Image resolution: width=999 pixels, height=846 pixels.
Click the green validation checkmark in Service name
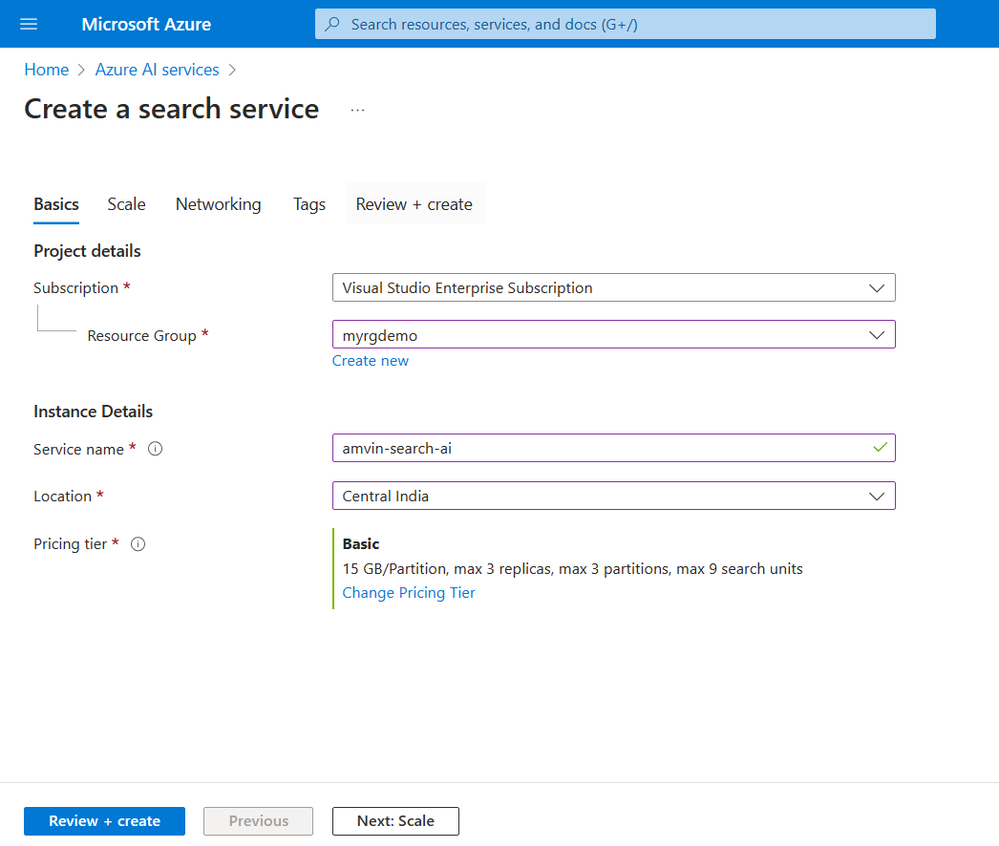[880, 448]
